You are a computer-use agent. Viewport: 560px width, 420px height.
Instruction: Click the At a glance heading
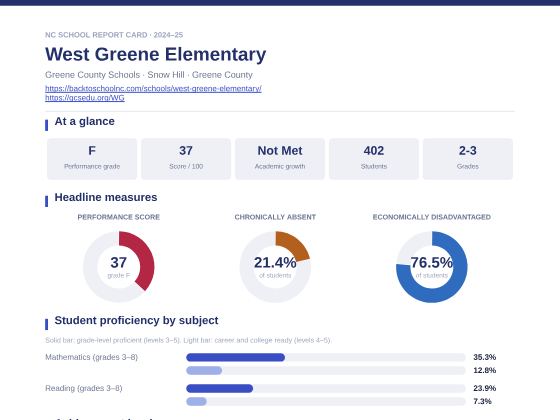point(84,121)
